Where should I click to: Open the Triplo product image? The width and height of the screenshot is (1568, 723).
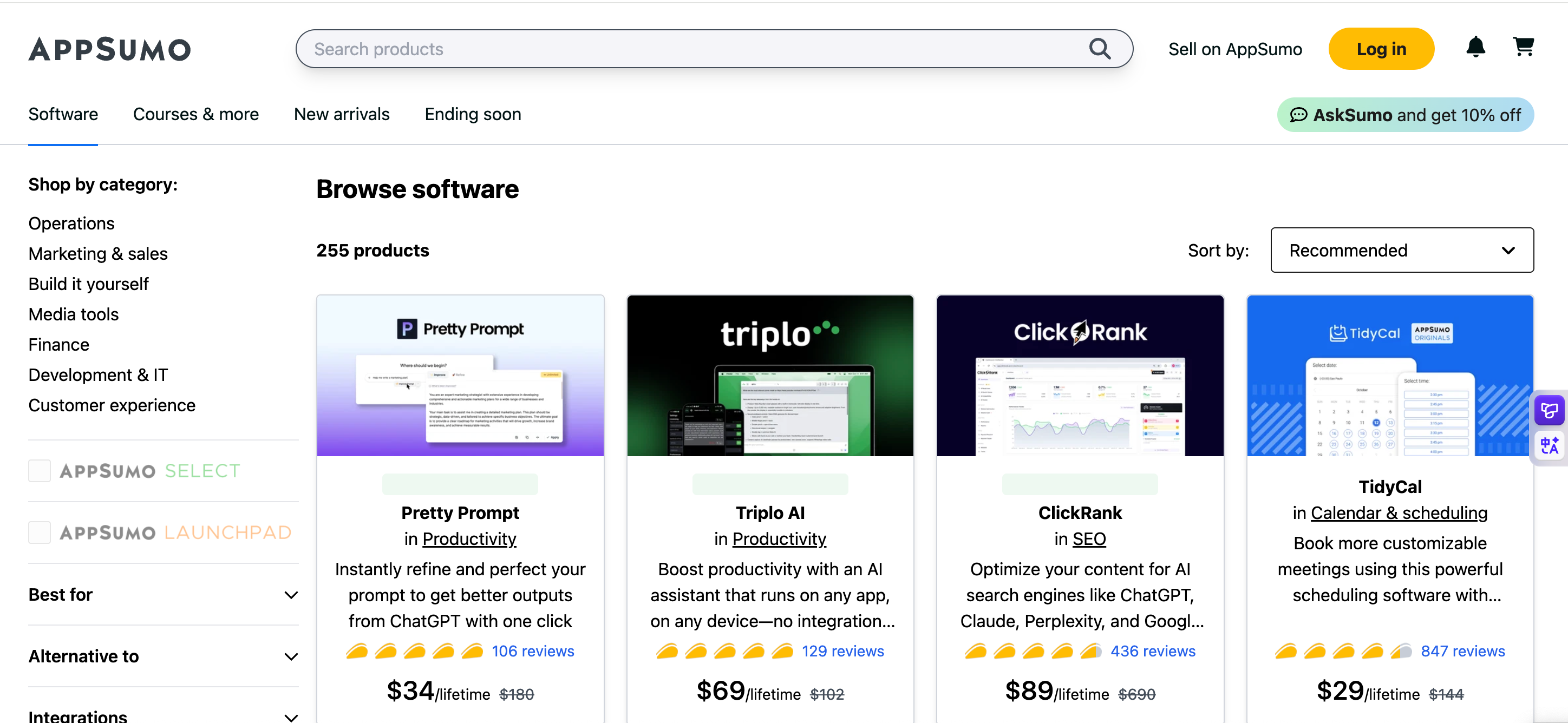(x=770, y=376)
